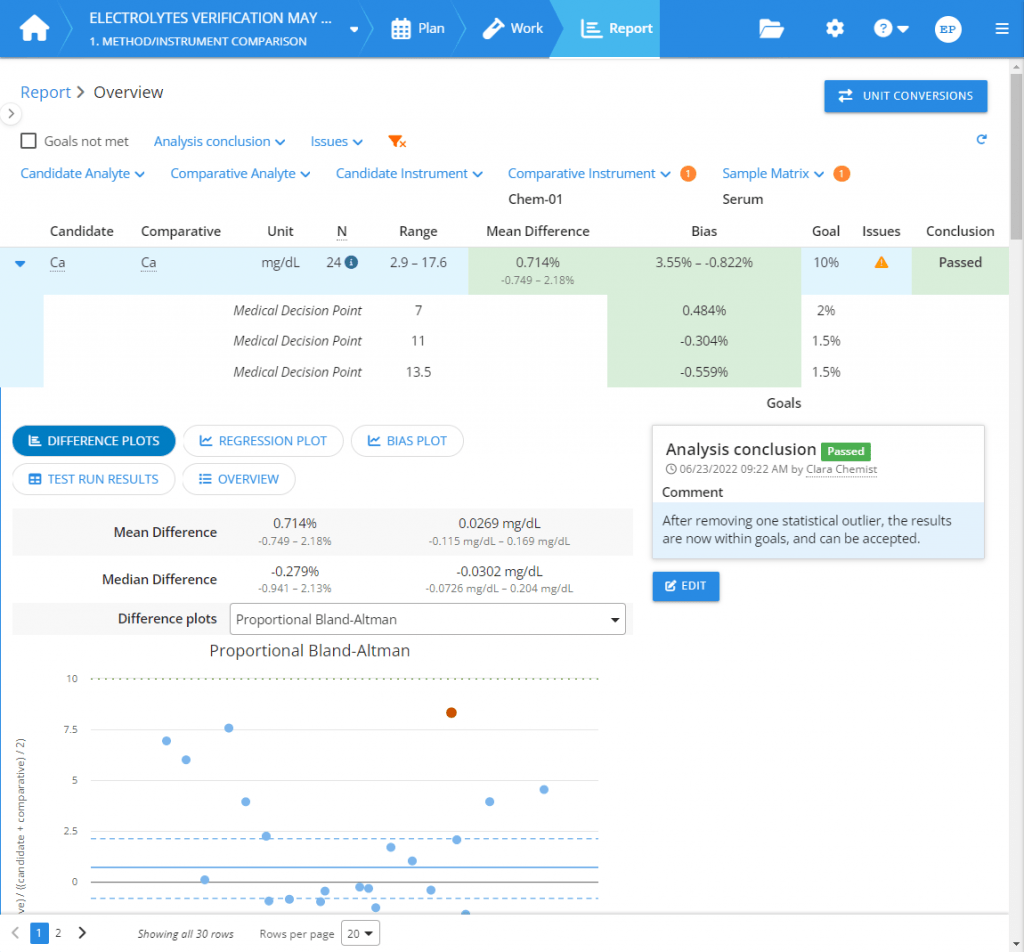Screen dimensions: 1024x952
Task: Open the Sample Matrix filter dropdown
Action: [772, 173]
